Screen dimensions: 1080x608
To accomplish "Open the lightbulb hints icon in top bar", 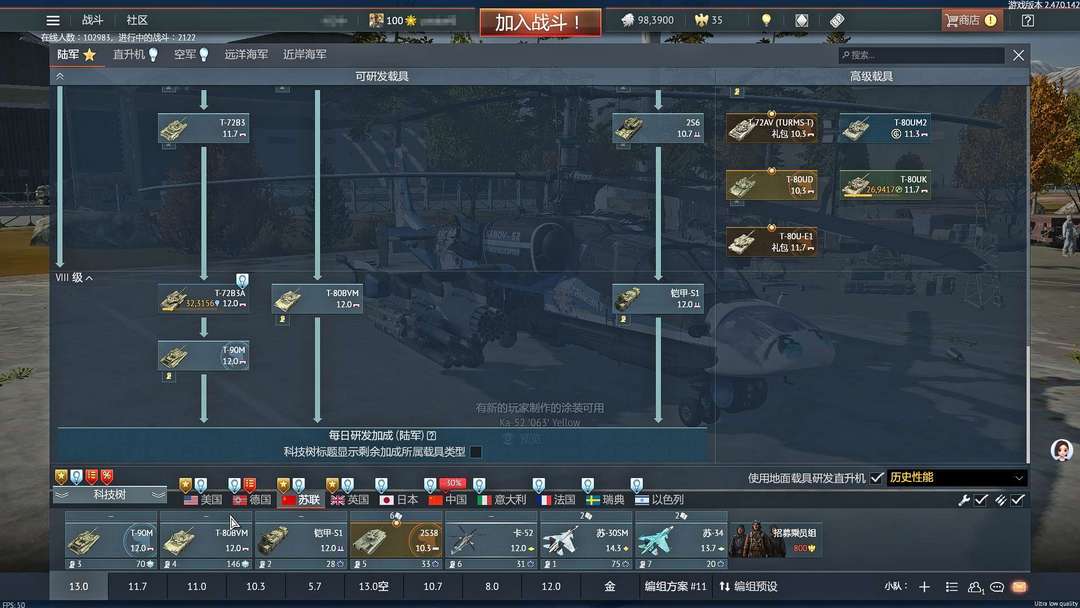I will click(x=766, y=20).
